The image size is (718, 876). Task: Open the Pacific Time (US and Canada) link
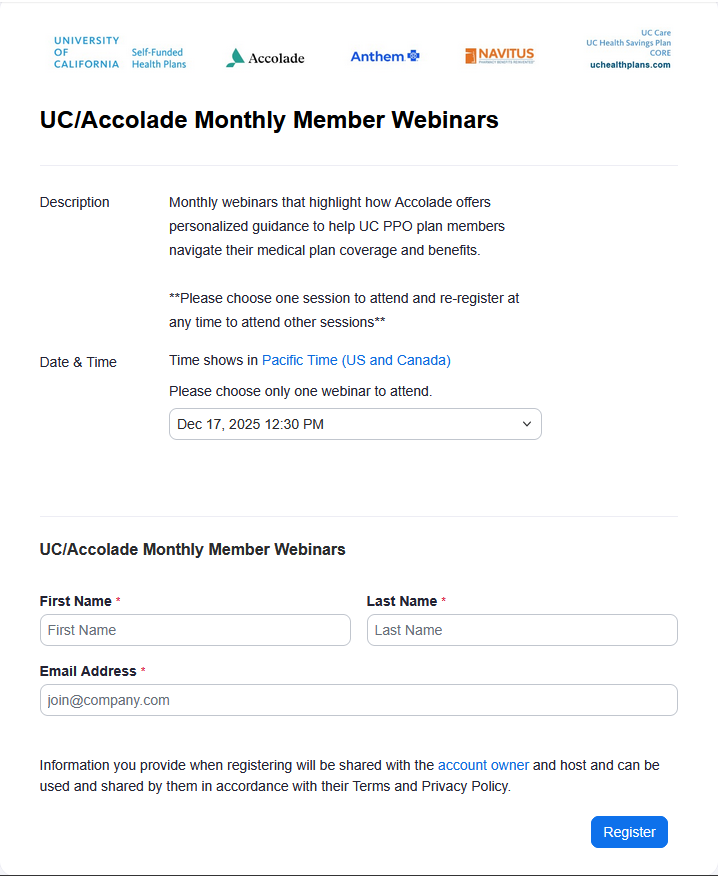tap(356, 360)
